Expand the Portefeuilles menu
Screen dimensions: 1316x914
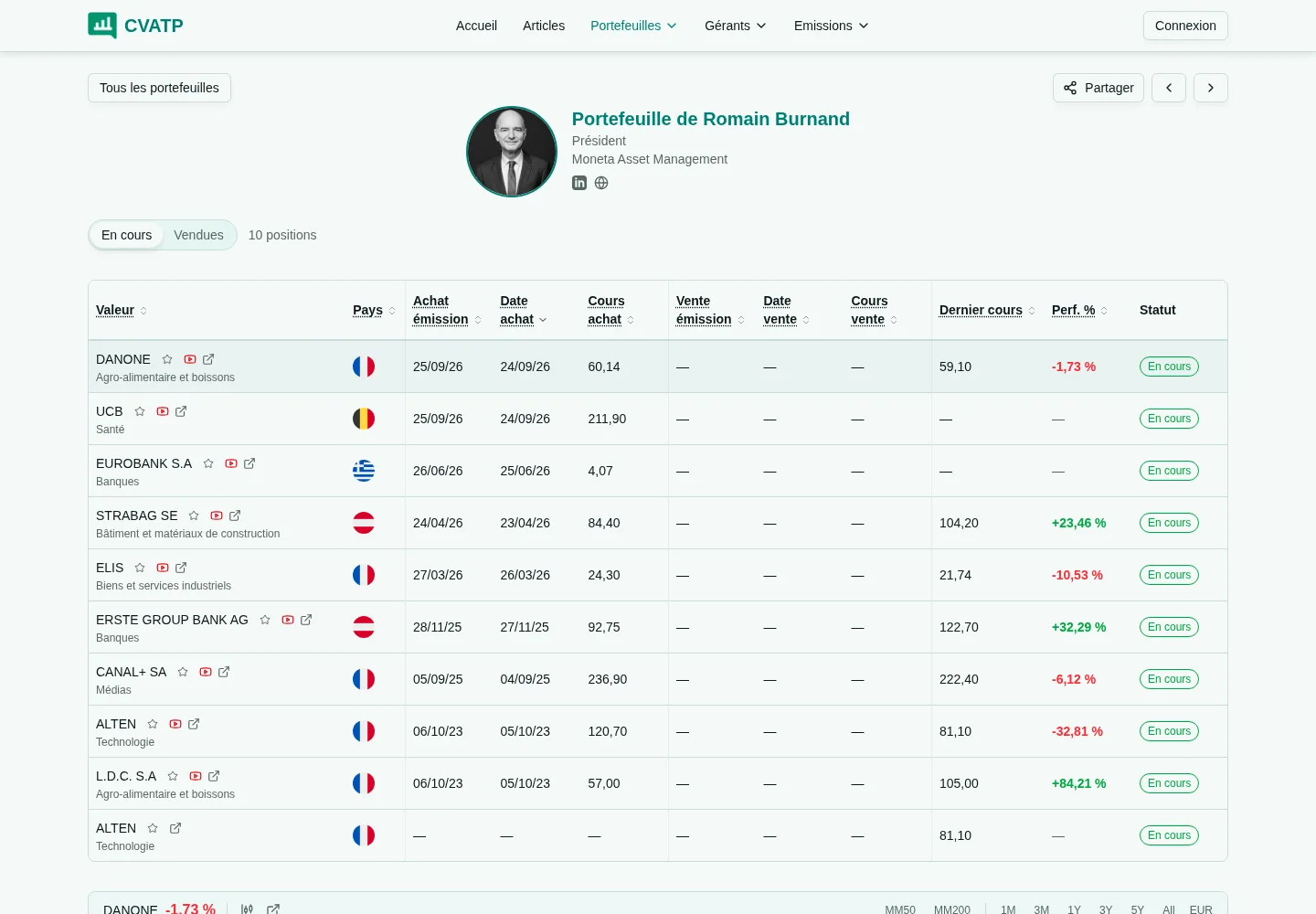coord(633,26)
